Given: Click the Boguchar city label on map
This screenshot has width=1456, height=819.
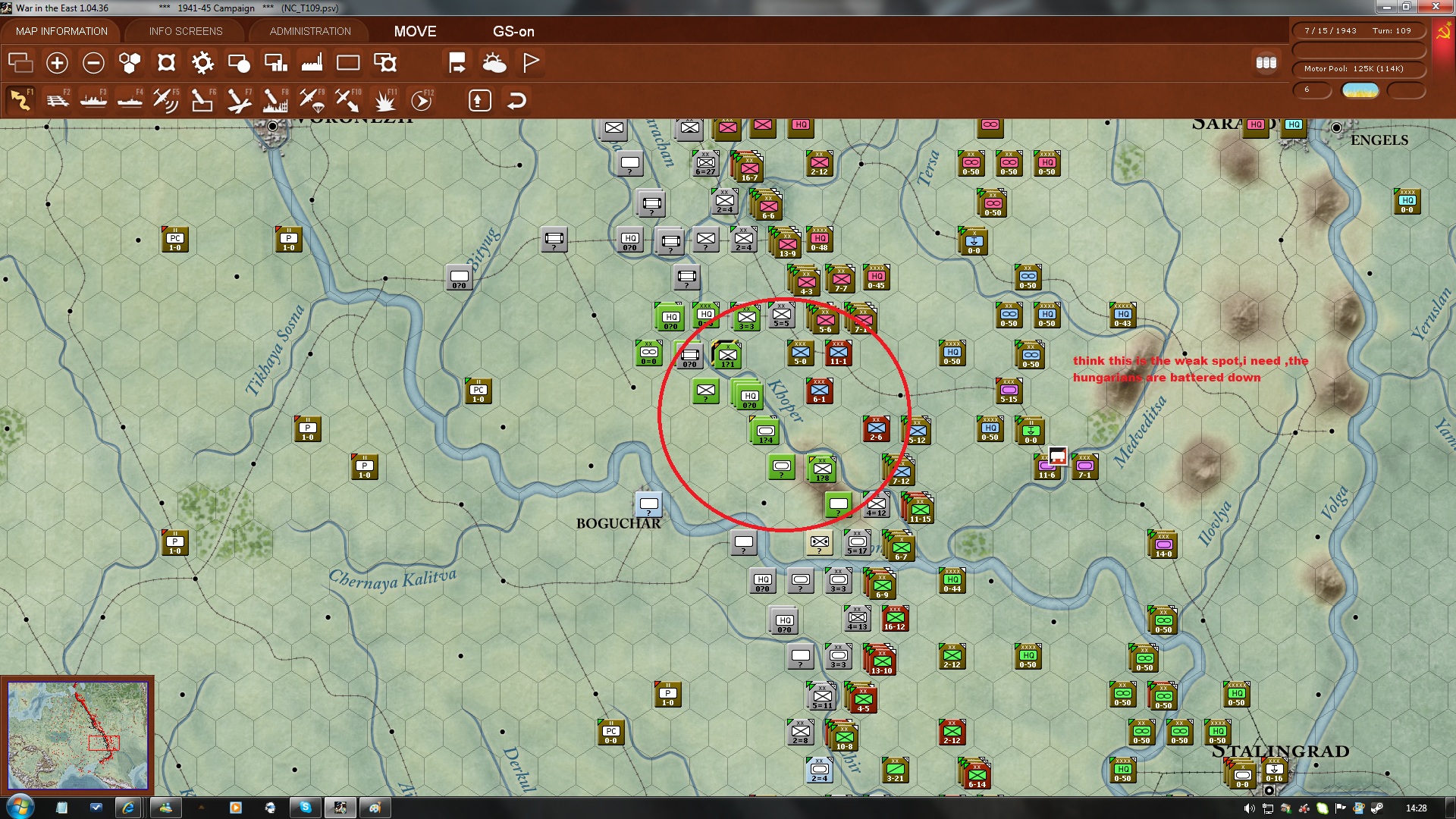Looking at the screenshot, I should click(619, 523).
